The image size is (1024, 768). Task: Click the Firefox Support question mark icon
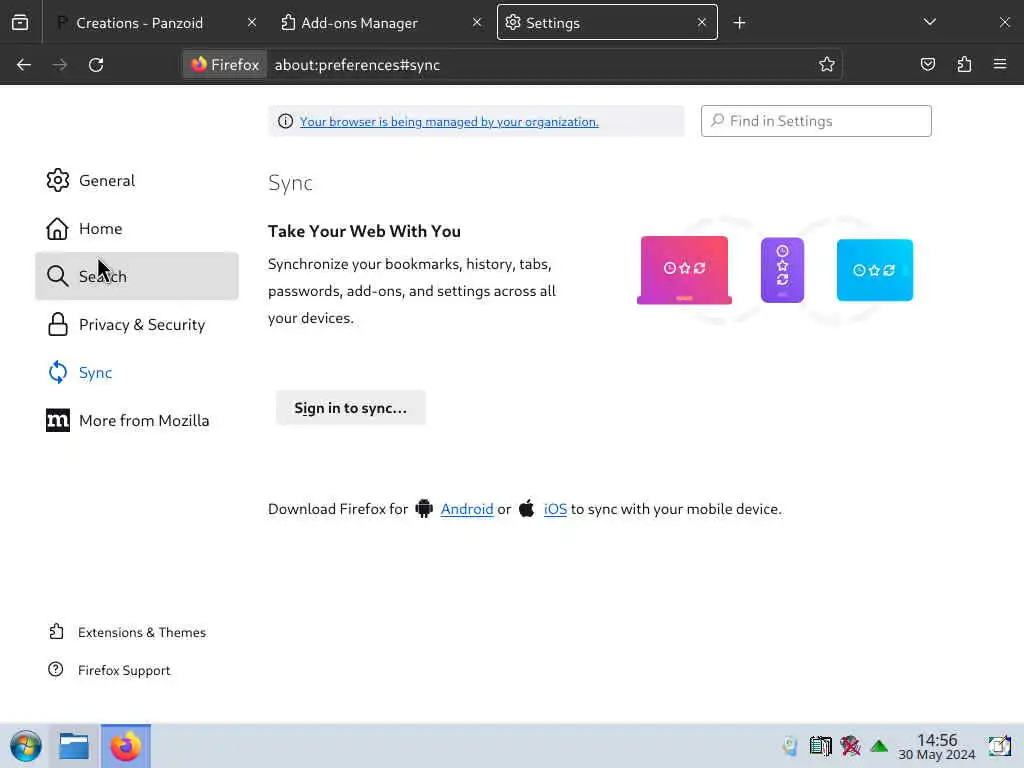click(x=56, y=669)
